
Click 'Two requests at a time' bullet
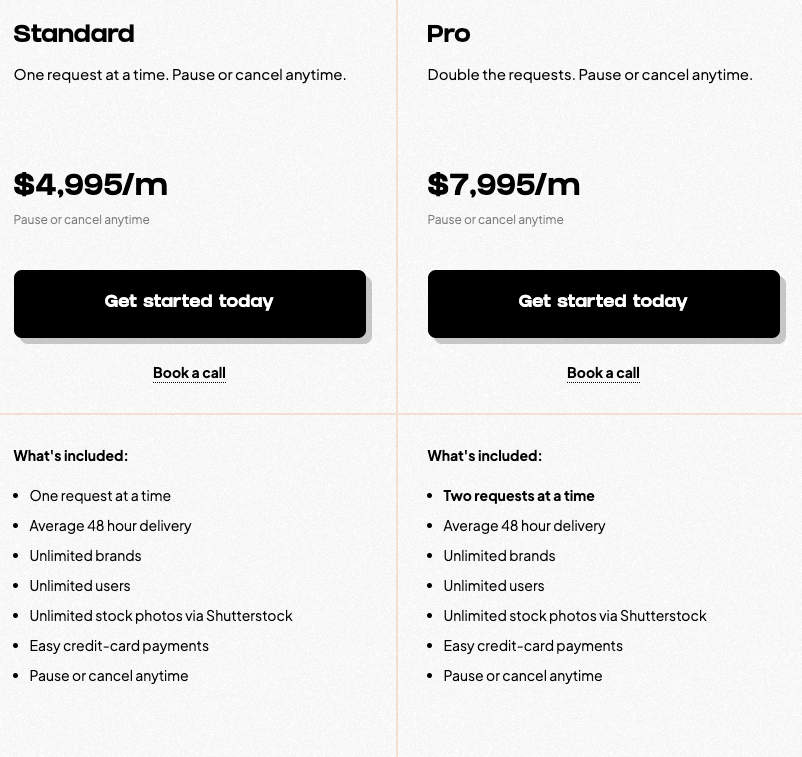[519, 496]
